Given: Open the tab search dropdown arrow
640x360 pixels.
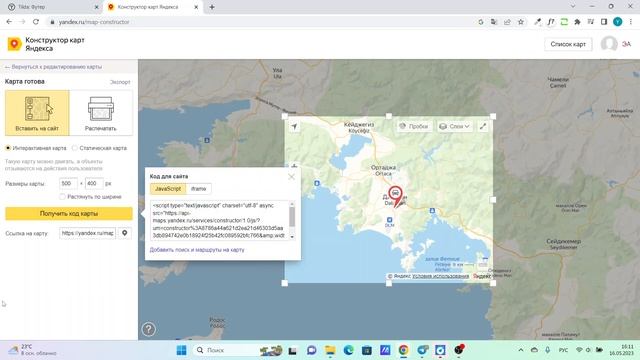Looking at the screenshot, I should [573, 7].
